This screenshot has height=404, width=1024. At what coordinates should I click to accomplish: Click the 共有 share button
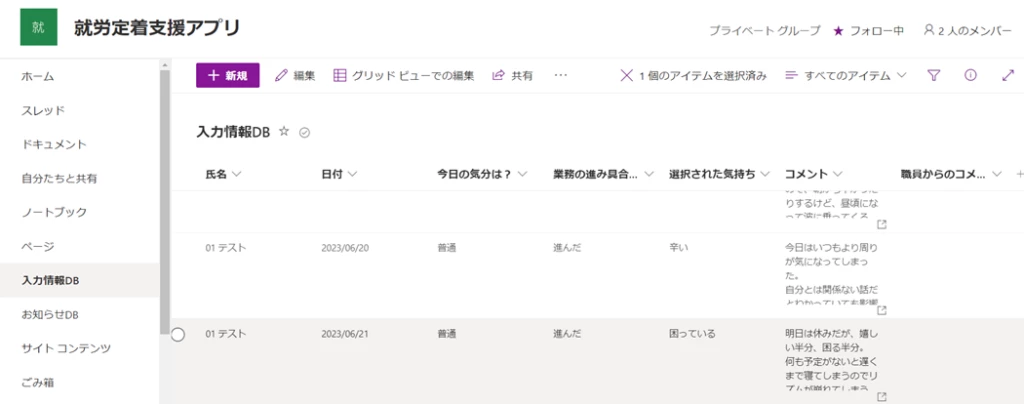tap(513, 76)
